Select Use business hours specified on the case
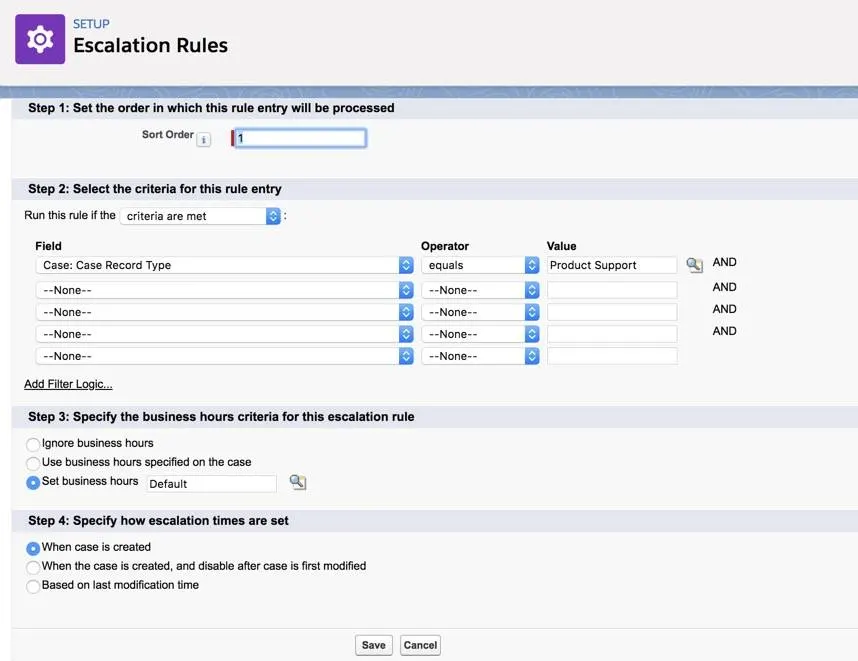Viewport: 858px width, 661px height. (33, 463)
